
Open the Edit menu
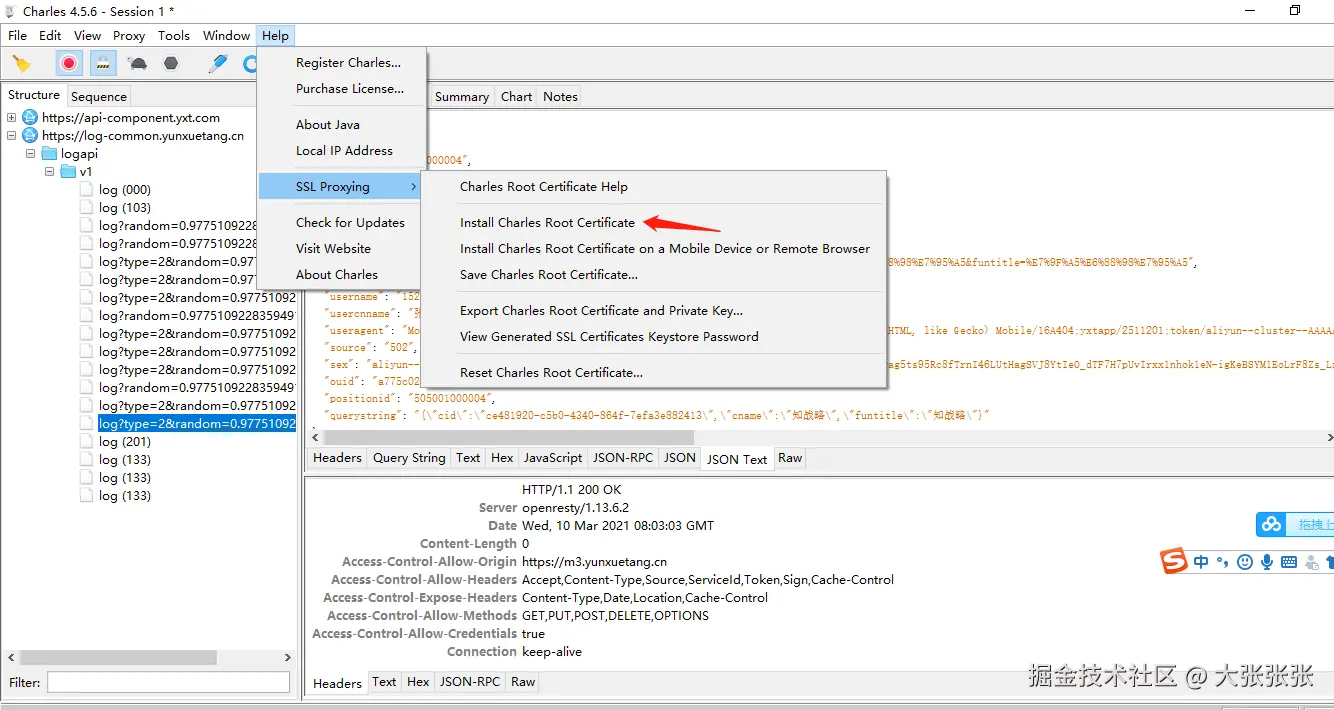tap(50, 35)
